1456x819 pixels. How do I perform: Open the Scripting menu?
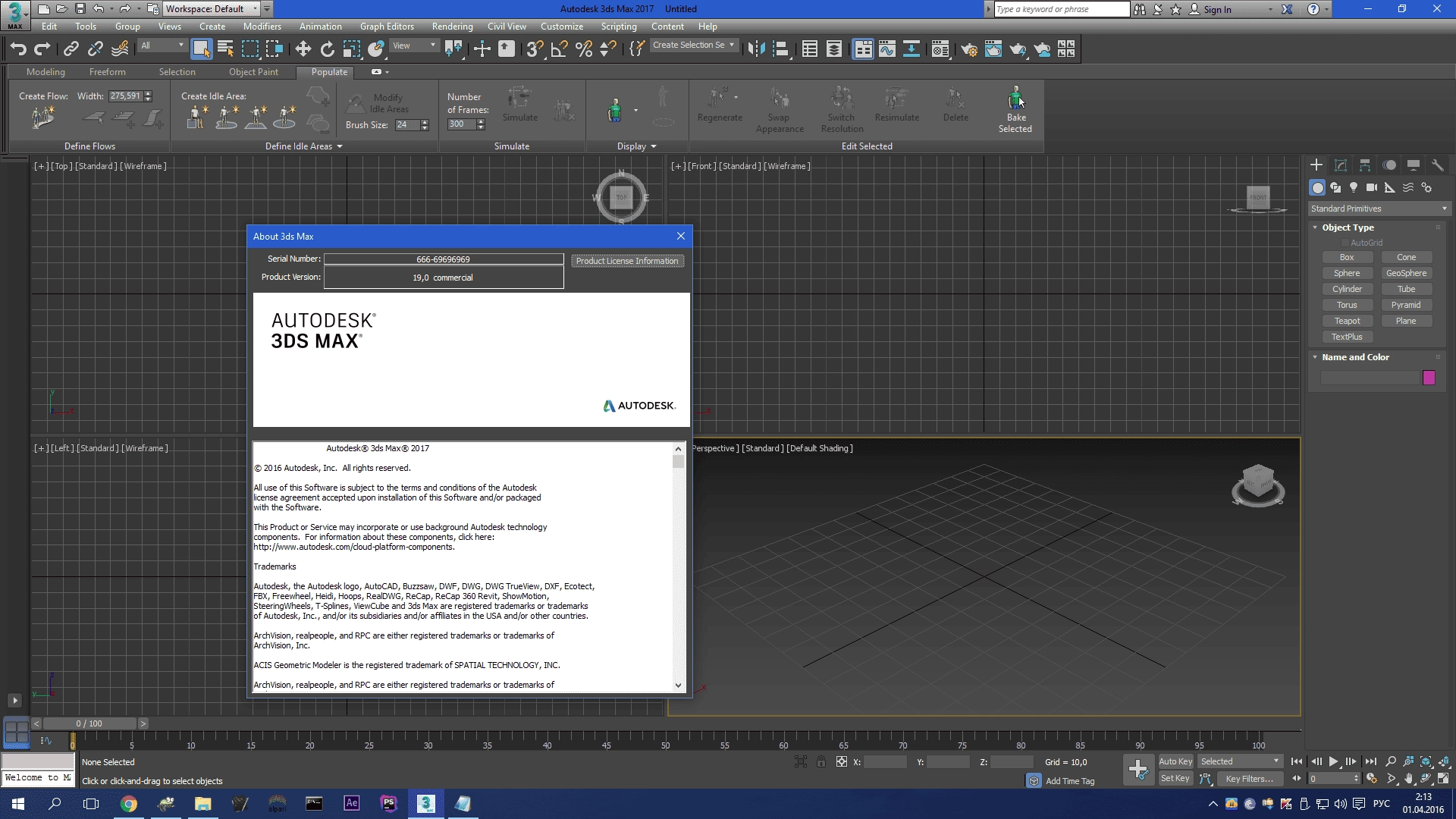619,27
